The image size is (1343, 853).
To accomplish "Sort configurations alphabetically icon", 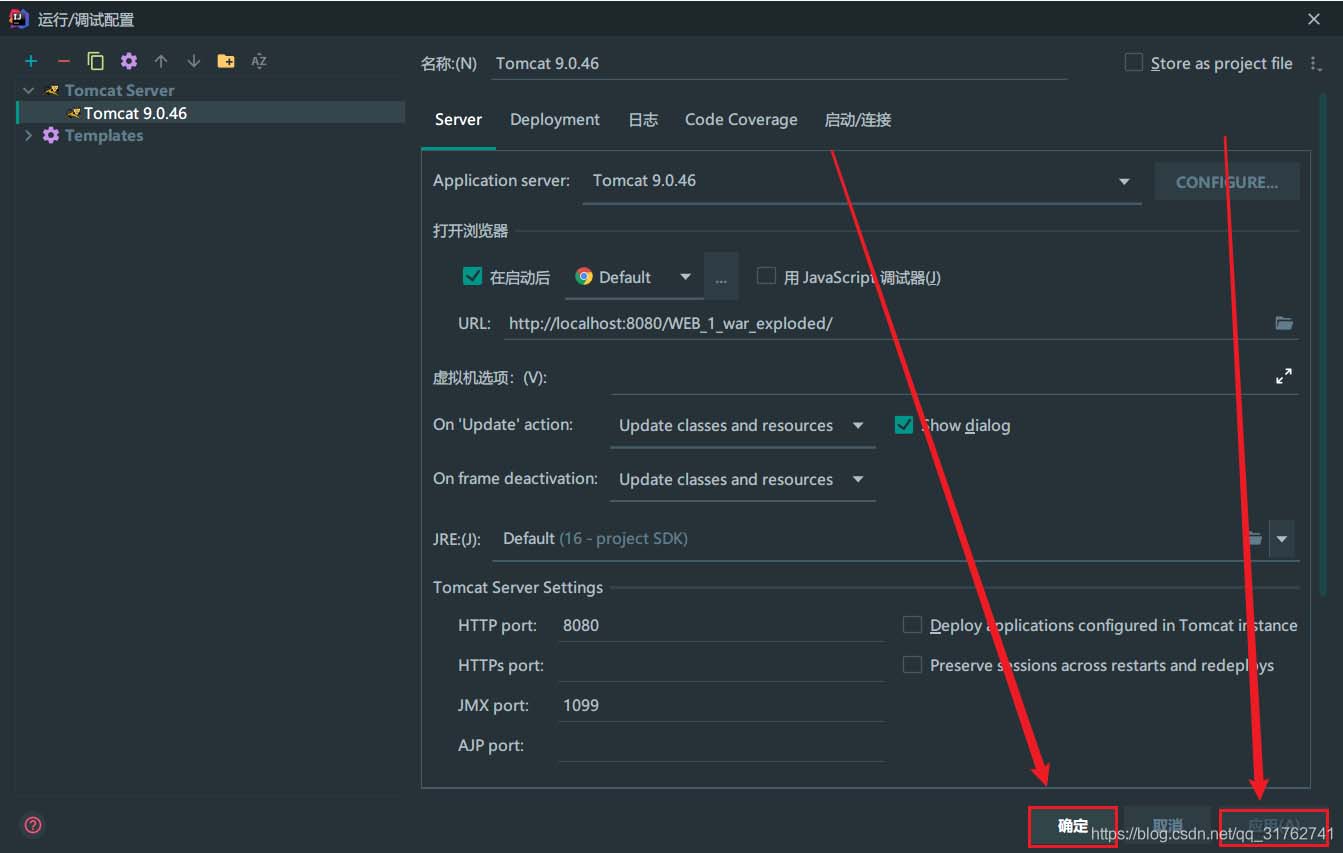I will point(259,61).
